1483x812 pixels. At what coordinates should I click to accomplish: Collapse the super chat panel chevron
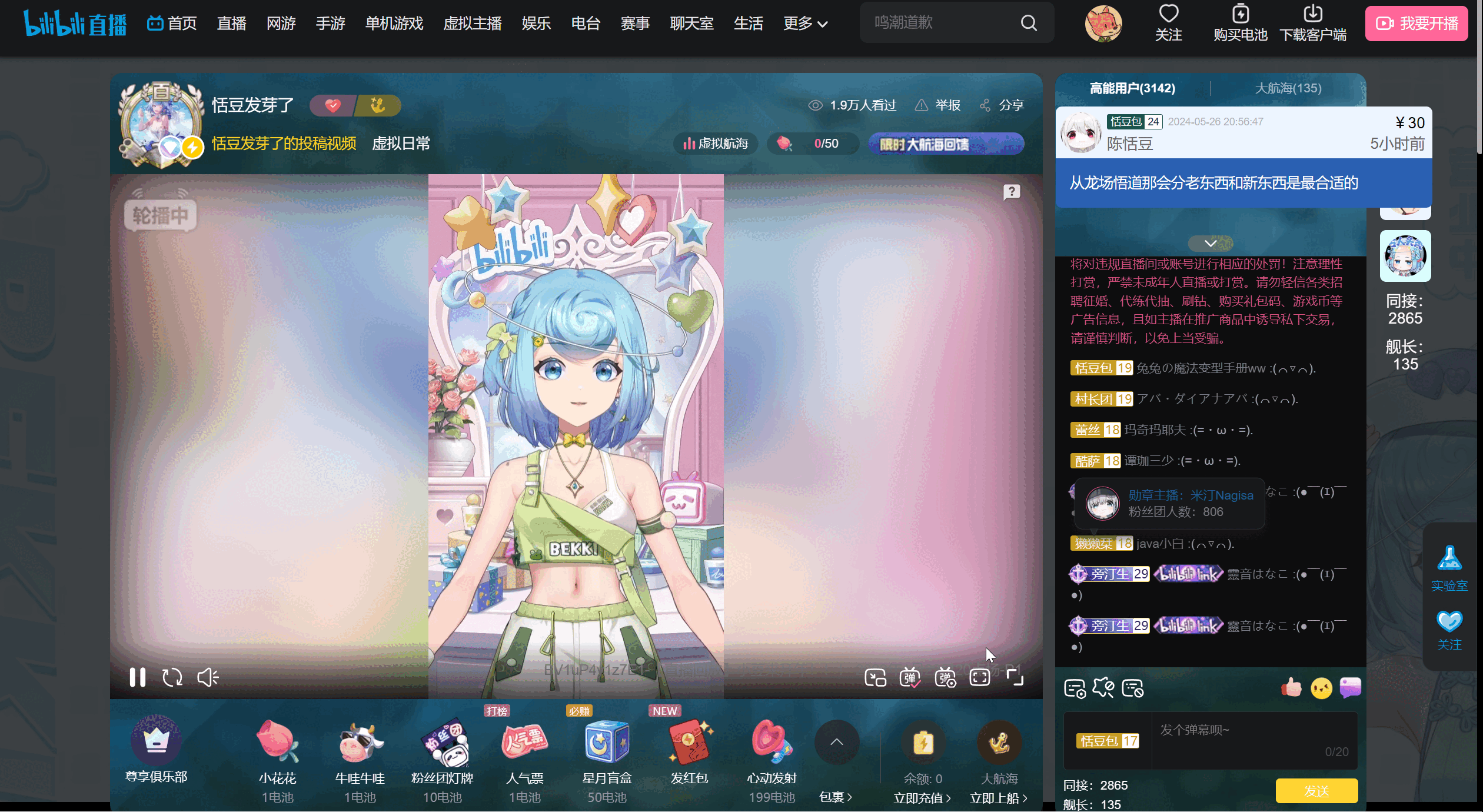[1211, 243]
